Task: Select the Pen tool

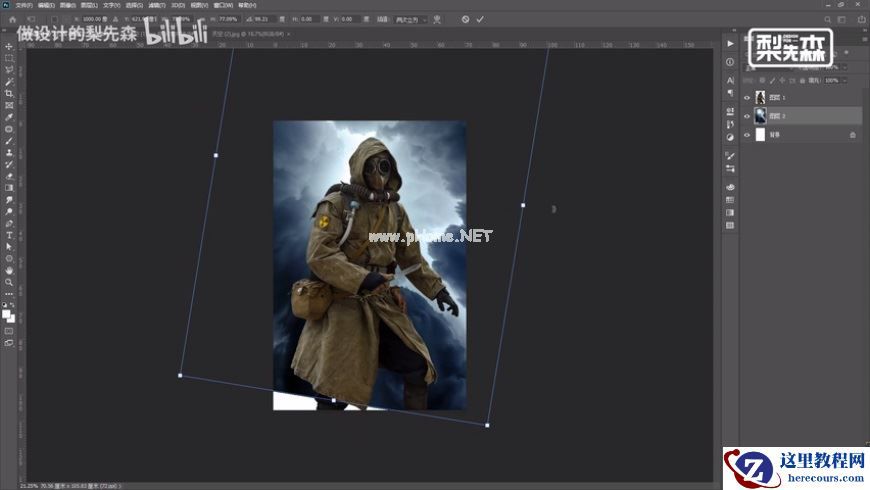Action: coord(9,223)
